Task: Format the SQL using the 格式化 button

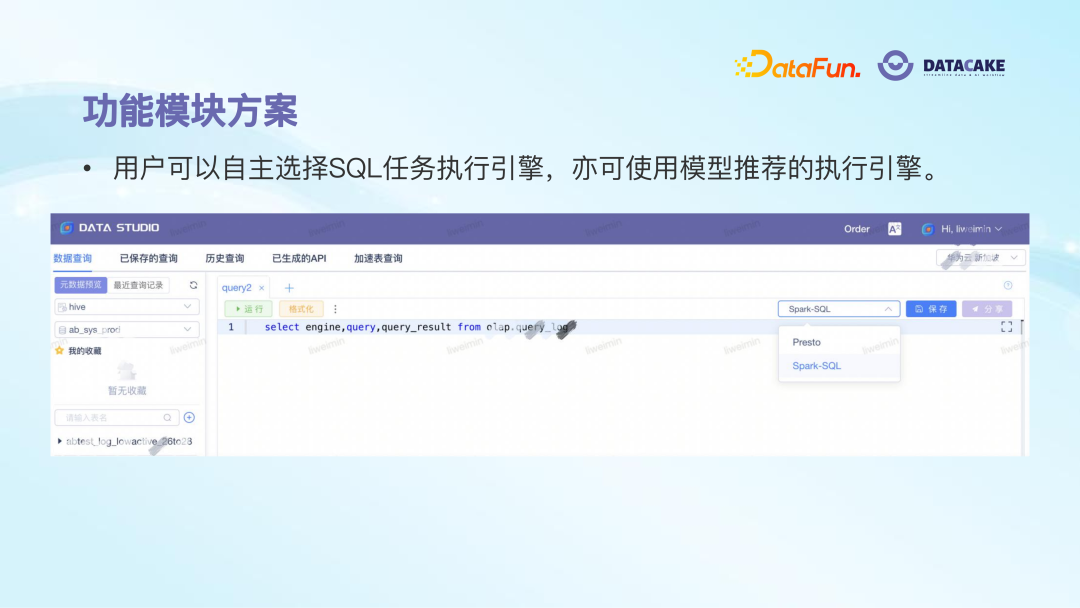Action: [303, 309]
